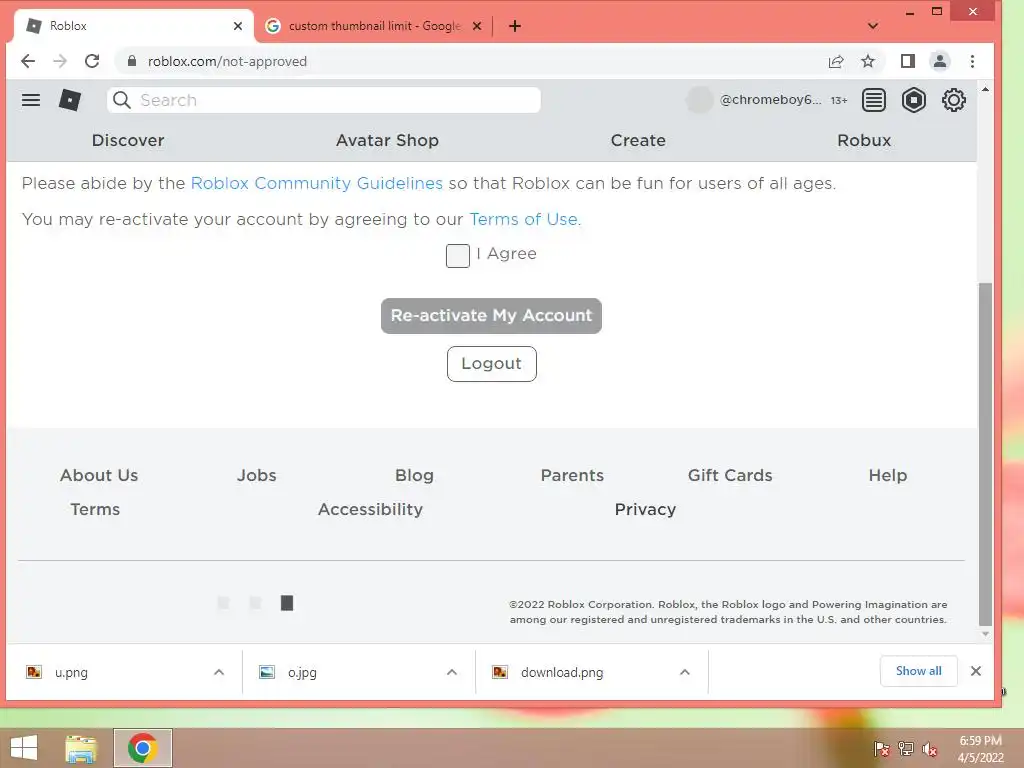Reload the roblox.com page
1024x768 pixels.
point(92,61)
